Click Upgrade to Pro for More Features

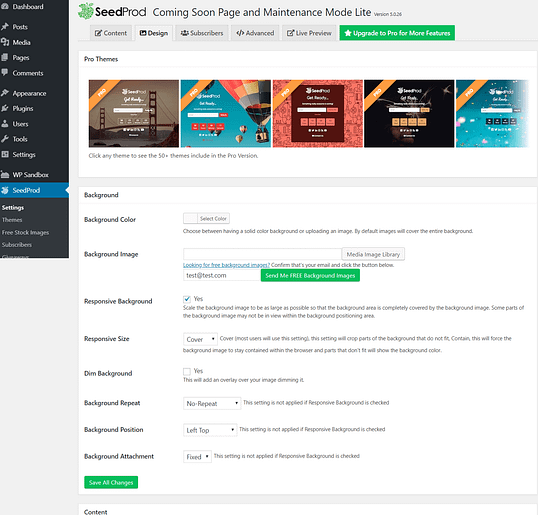(397, 33)
